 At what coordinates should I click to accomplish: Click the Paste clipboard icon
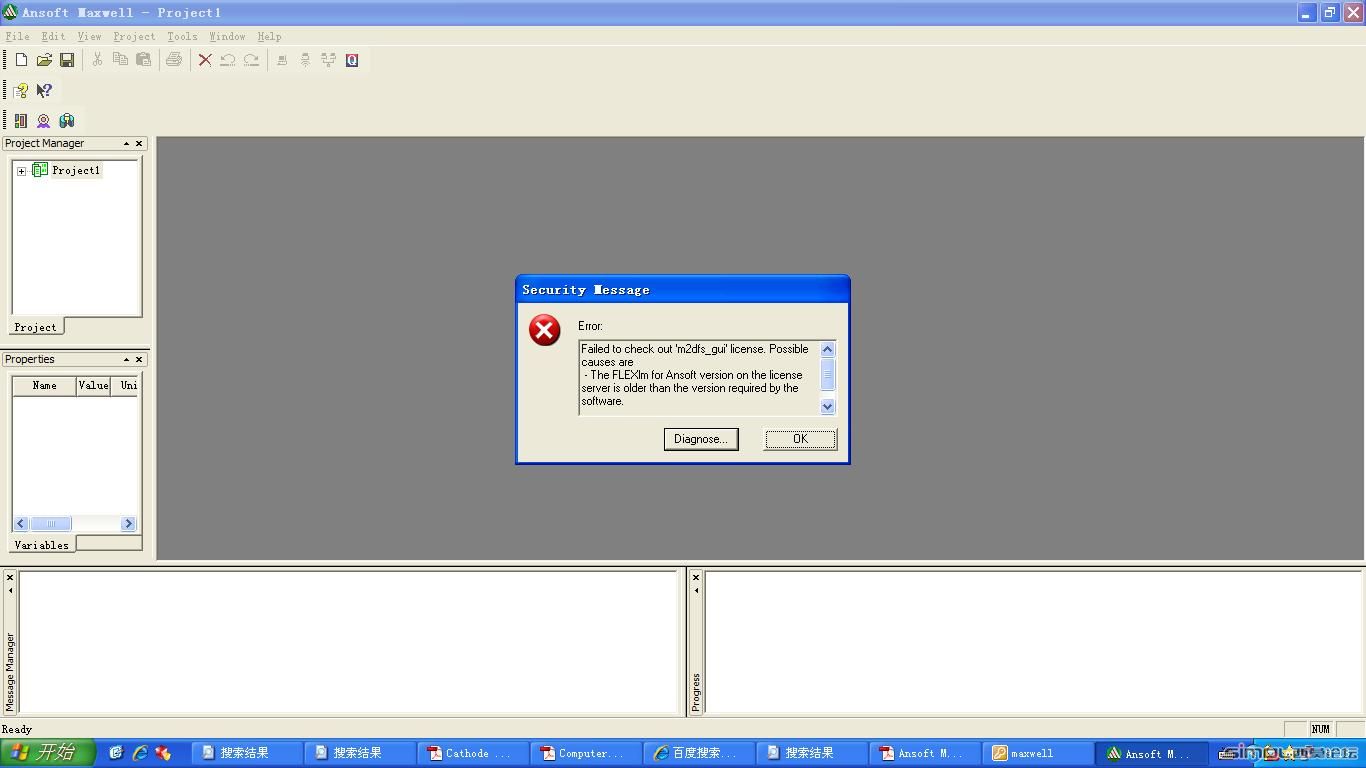(143, 60)
